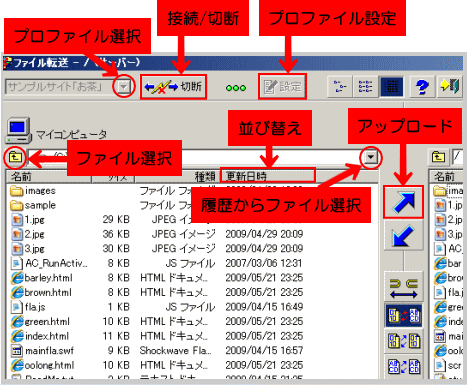Screen dimensions: 467x385
Task: Switch to list view icon
Action: pyautogui.click(x=365, y=87)
